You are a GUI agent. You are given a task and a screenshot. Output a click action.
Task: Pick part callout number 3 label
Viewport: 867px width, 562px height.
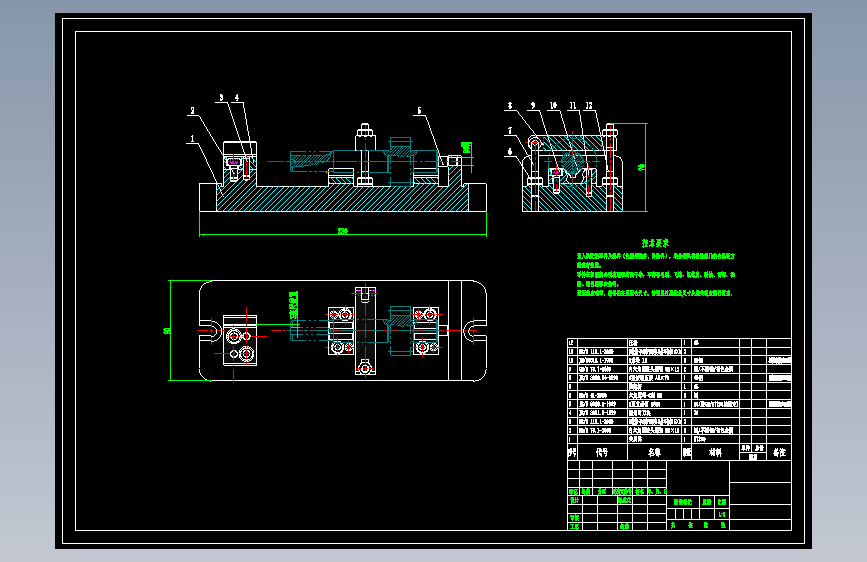pyautogui.click(x=221, y=97)
